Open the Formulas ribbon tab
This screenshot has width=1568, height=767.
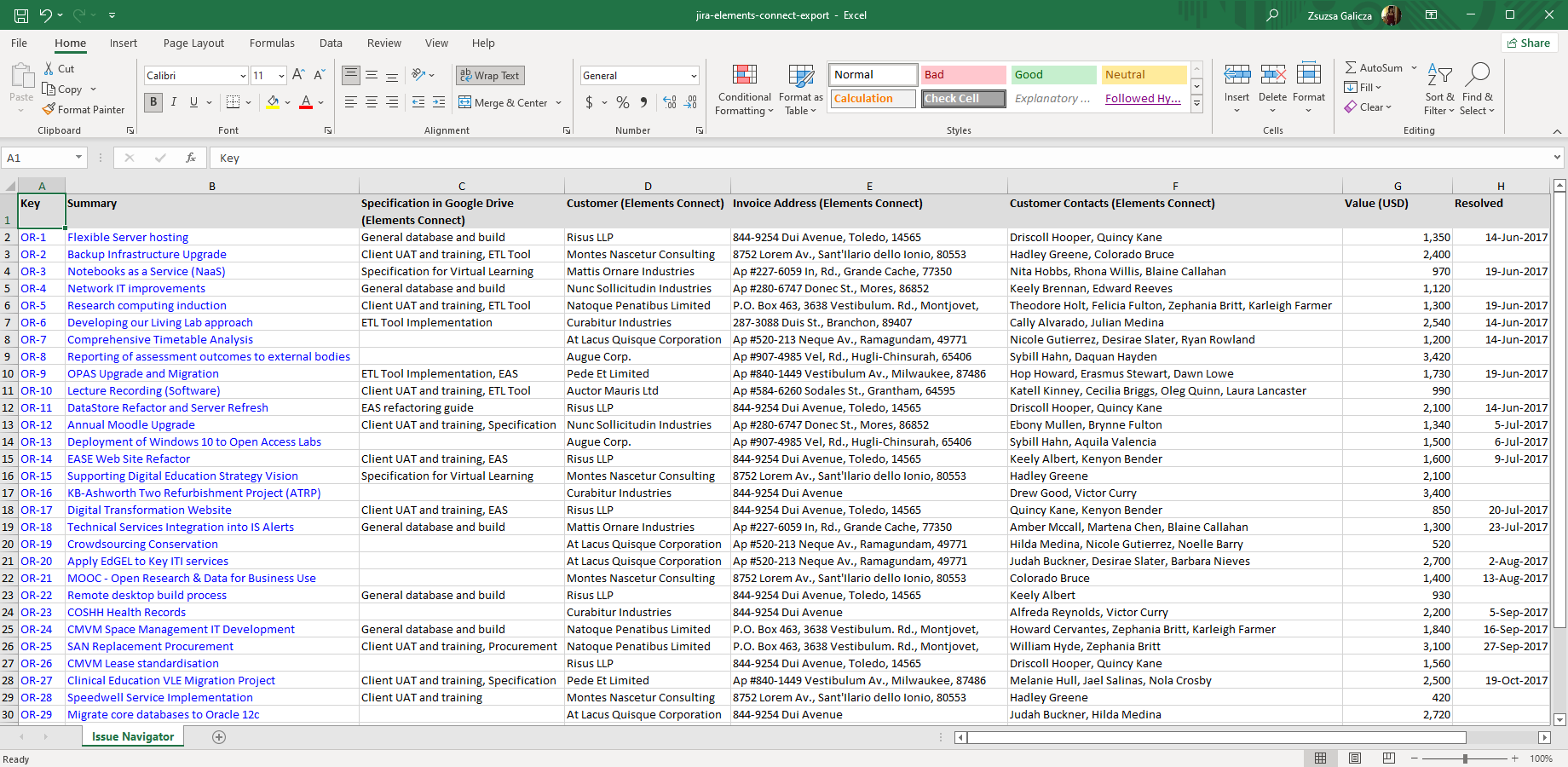(x=272, y=43)
